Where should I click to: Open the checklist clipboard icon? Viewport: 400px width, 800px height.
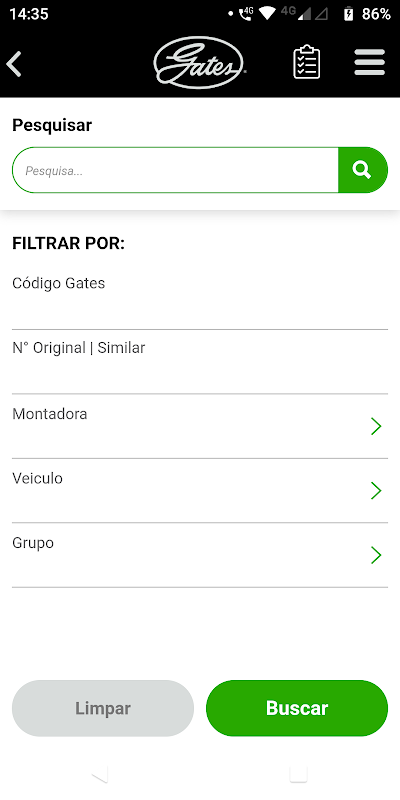pyautogui.click(x=307, y=62)
